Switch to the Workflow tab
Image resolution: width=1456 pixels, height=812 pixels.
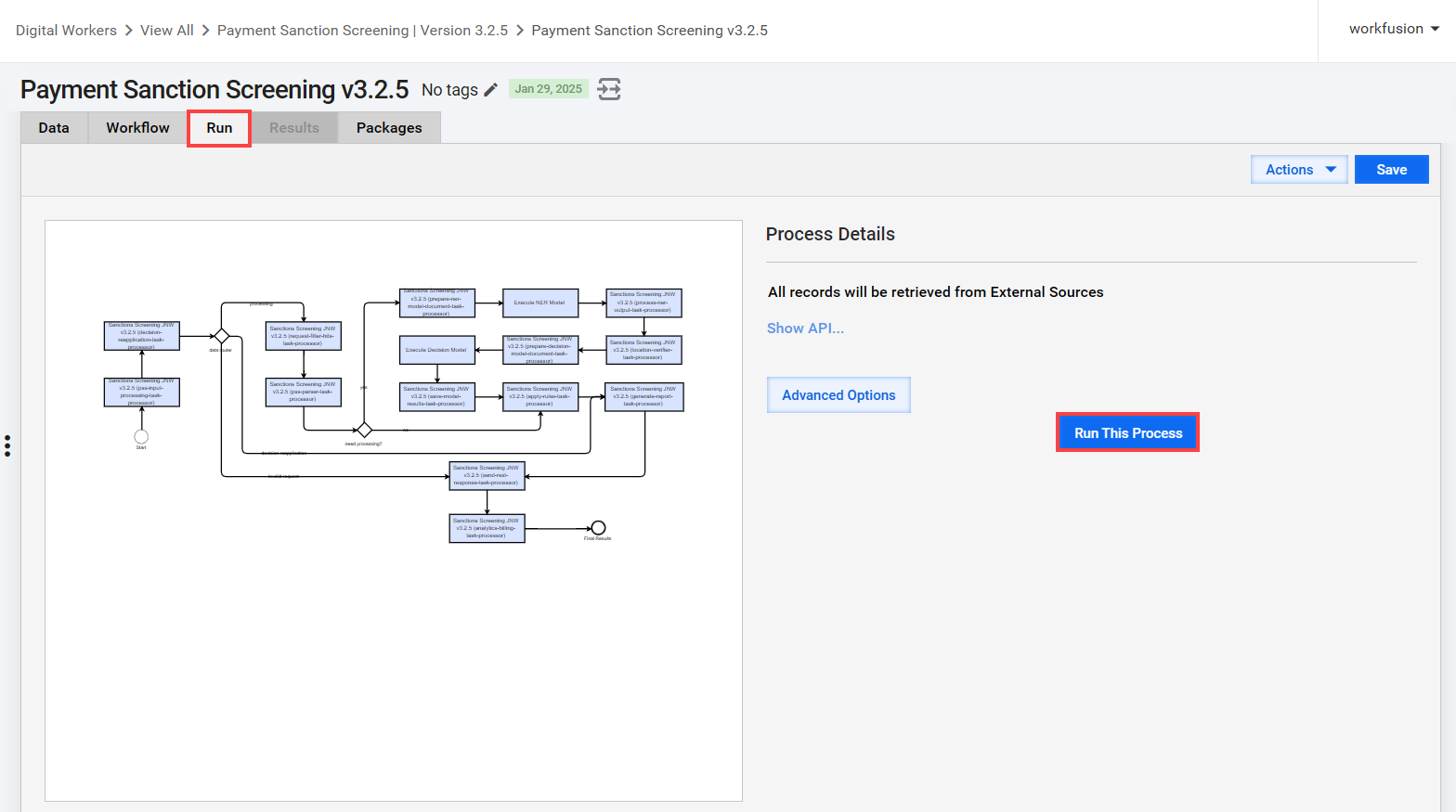[x=137, y=128]
